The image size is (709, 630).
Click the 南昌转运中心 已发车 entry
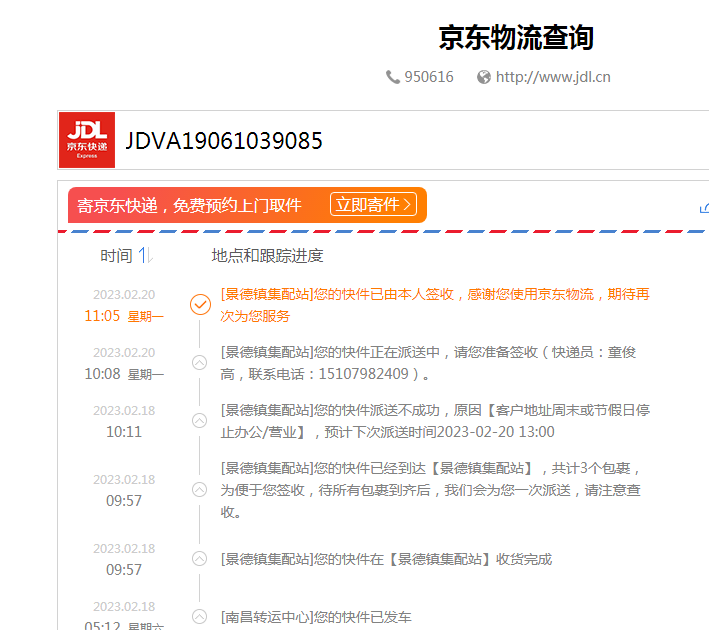click(x=316, y=617)
